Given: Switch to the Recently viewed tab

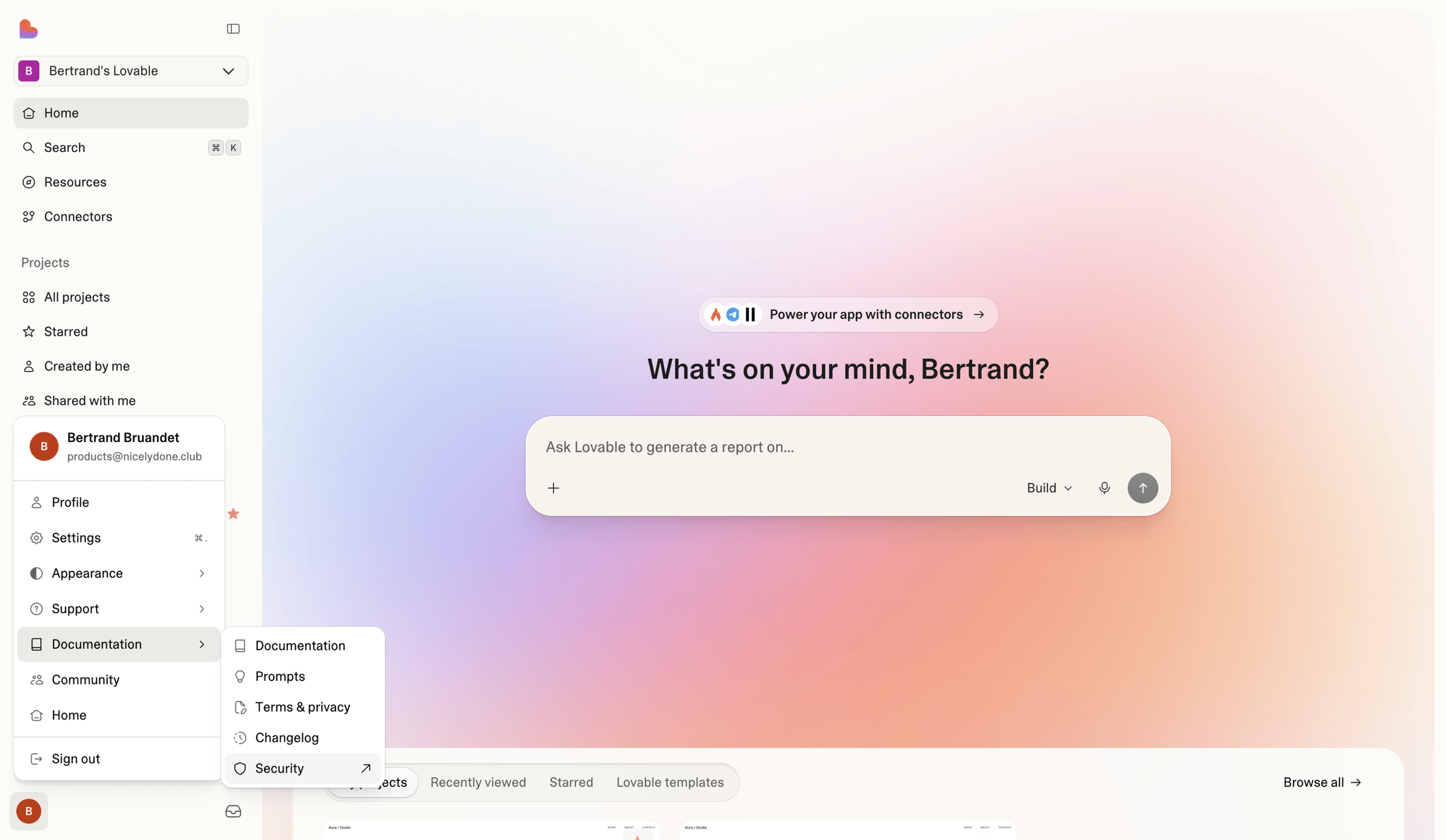Looking at the screenshot, I should click(478, 782).
